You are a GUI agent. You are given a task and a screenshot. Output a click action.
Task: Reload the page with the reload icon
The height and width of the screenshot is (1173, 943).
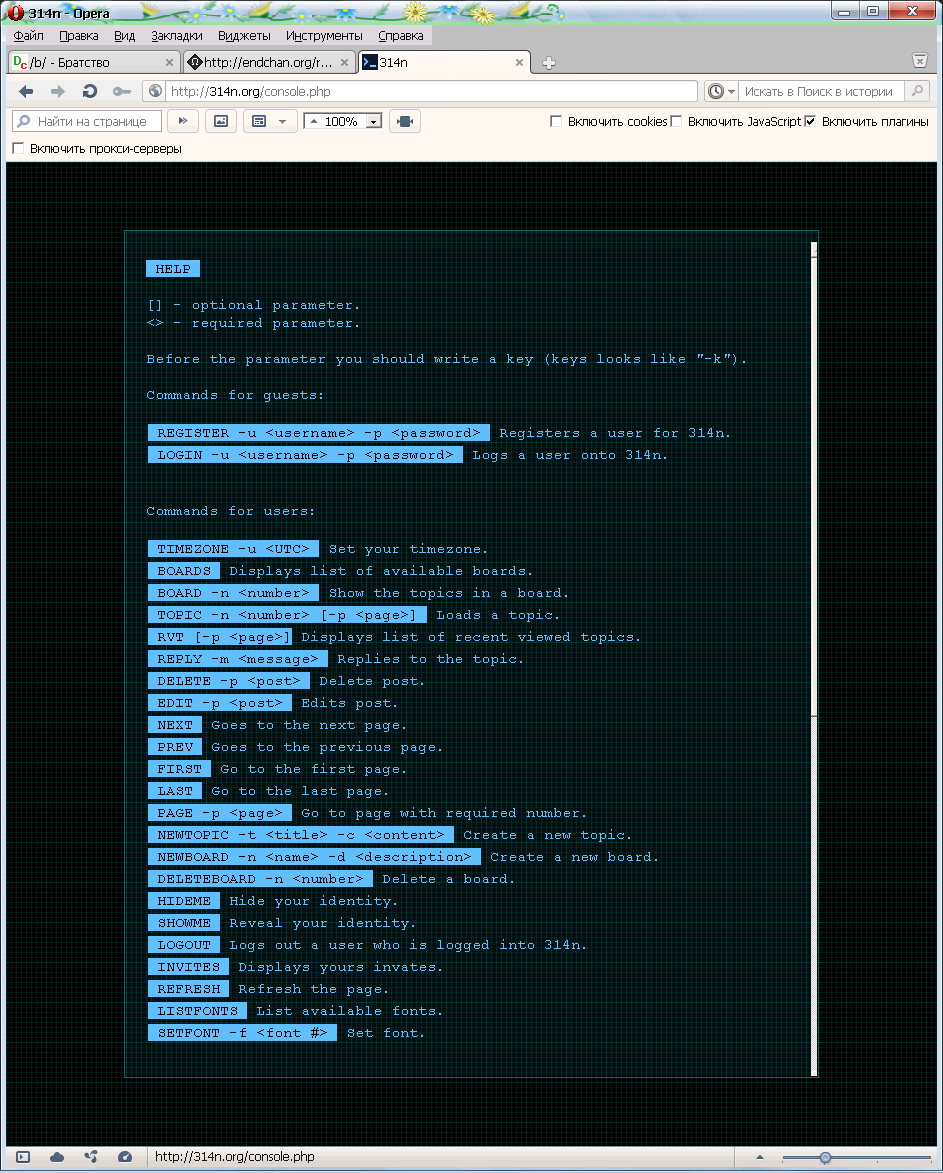pyautogui.click(x=90, y=91)
